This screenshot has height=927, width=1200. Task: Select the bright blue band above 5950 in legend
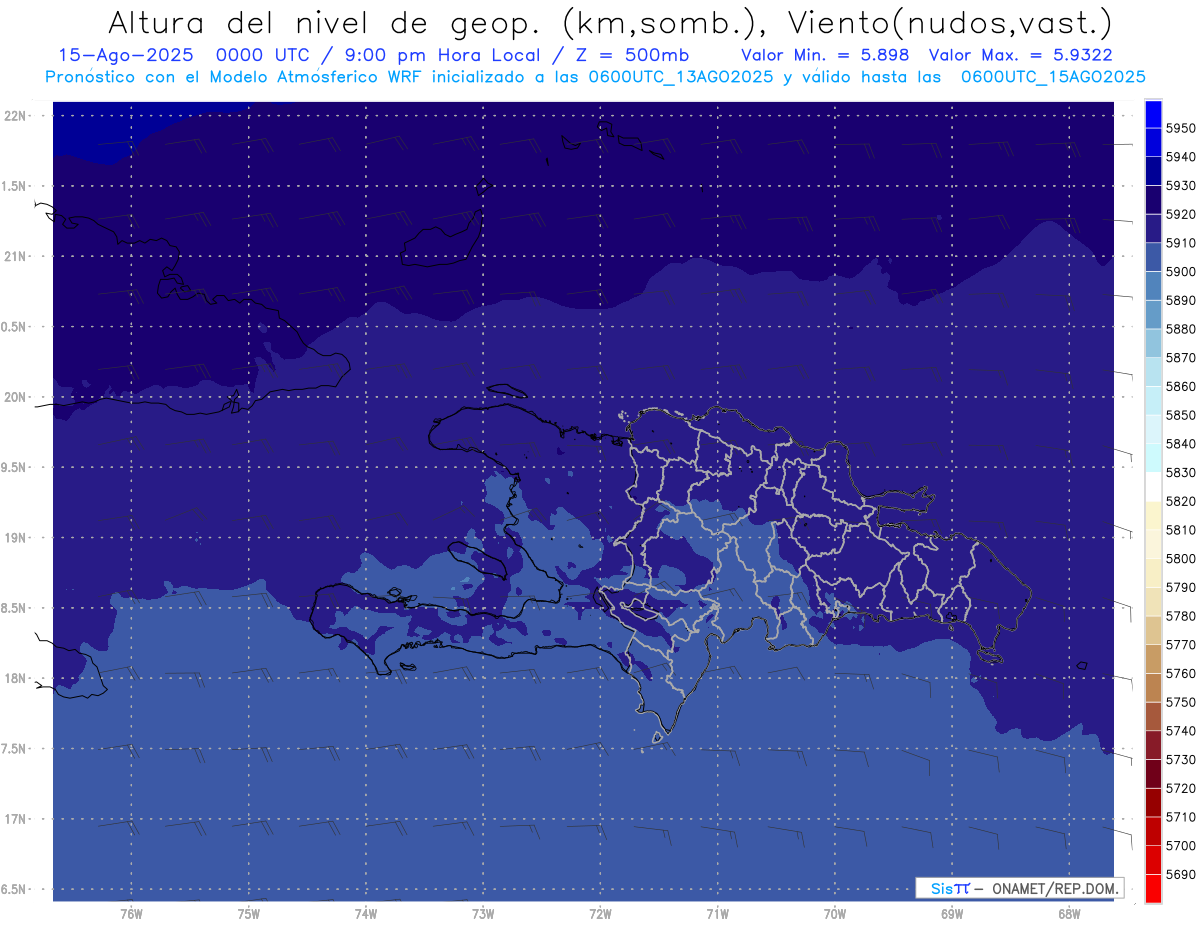point(1153,114)
